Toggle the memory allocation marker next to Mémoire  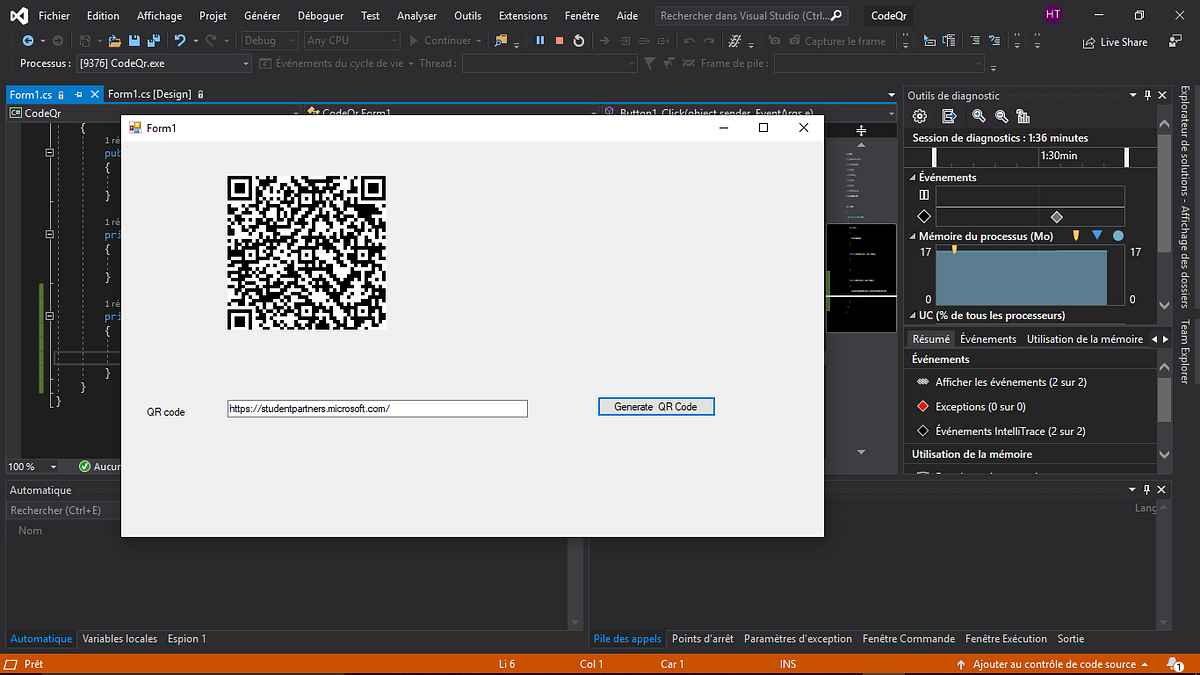pyautogui.click(x=1077, y=235)
